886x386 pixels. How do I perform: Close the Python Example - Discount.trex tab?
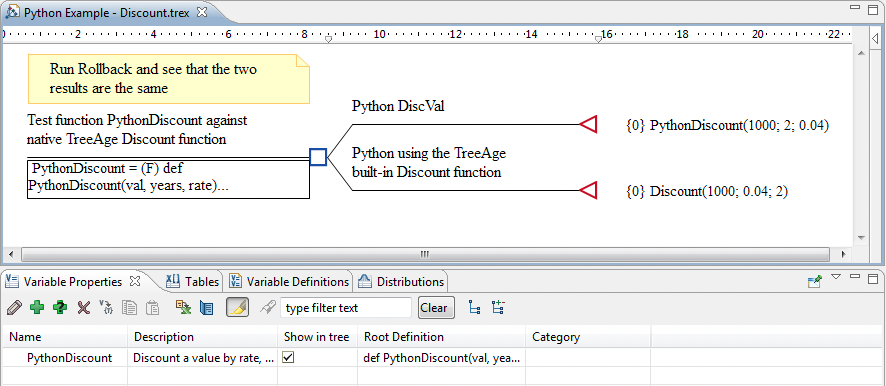click(202, 11)
